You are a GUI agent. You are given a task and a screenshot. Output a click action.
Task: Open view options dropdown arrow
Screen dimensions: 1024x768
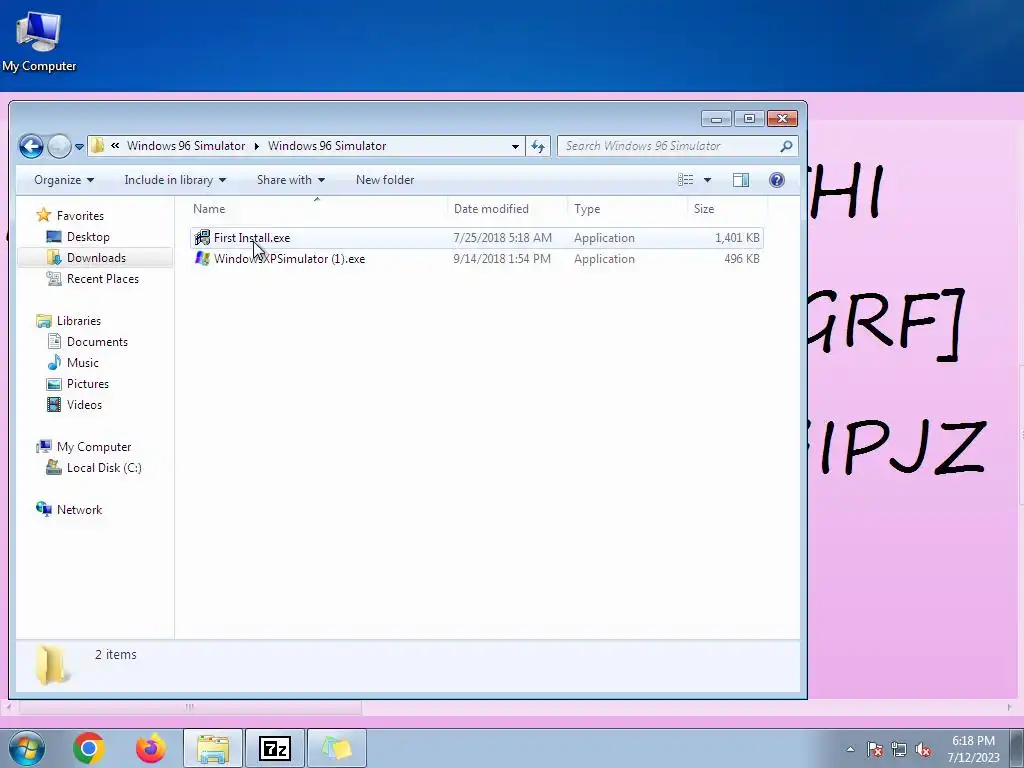707,180
